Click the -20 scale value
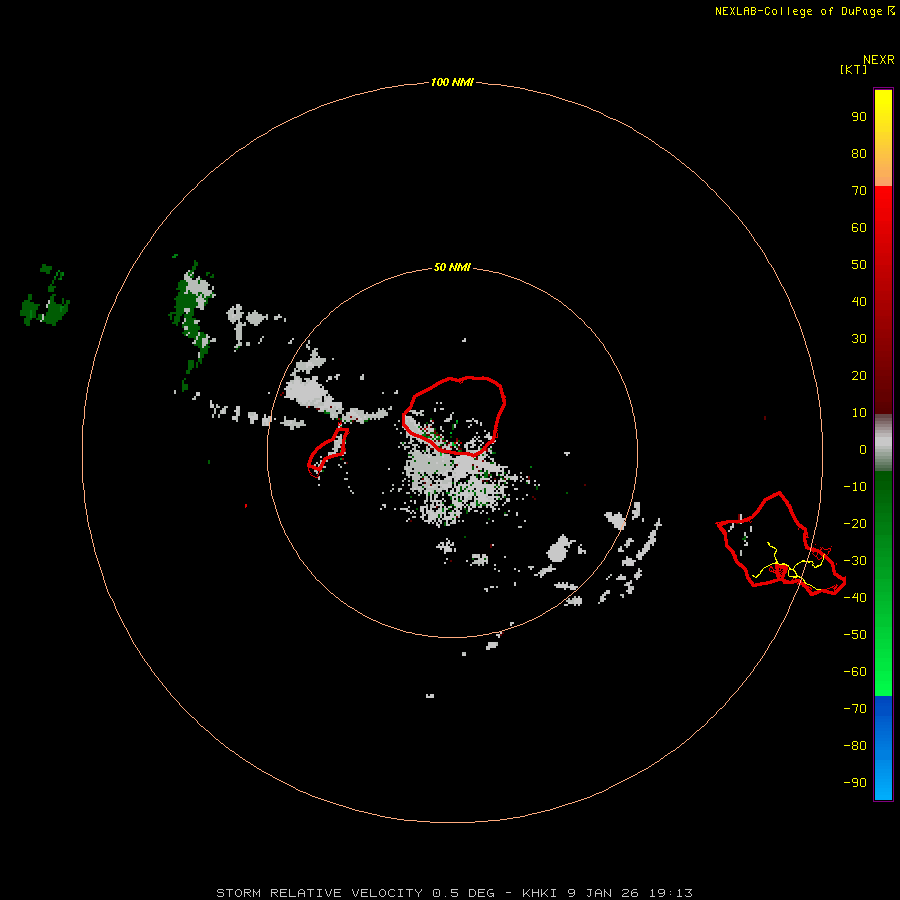 pyautogui.click(x=855, y=524)
